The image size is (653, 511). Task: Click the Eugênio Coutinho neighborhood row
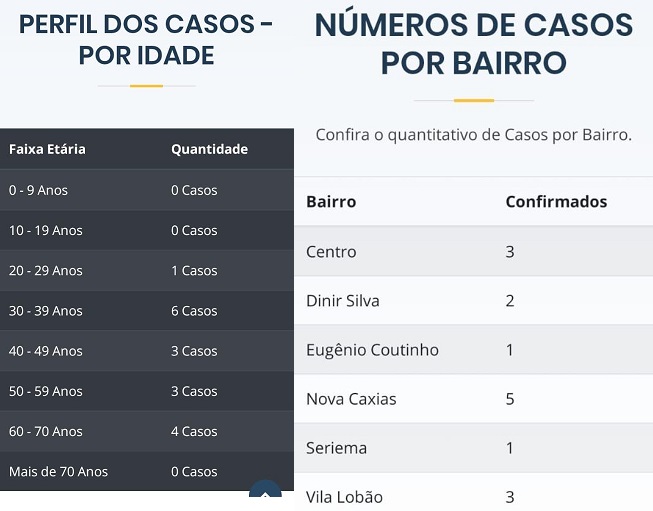click(474, 350)
